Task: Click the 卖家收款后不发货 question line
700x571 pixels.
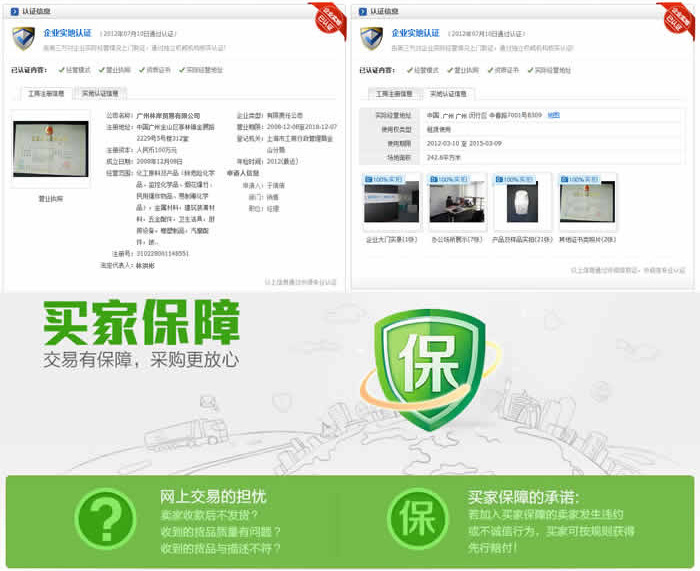Action: point(209,515)
